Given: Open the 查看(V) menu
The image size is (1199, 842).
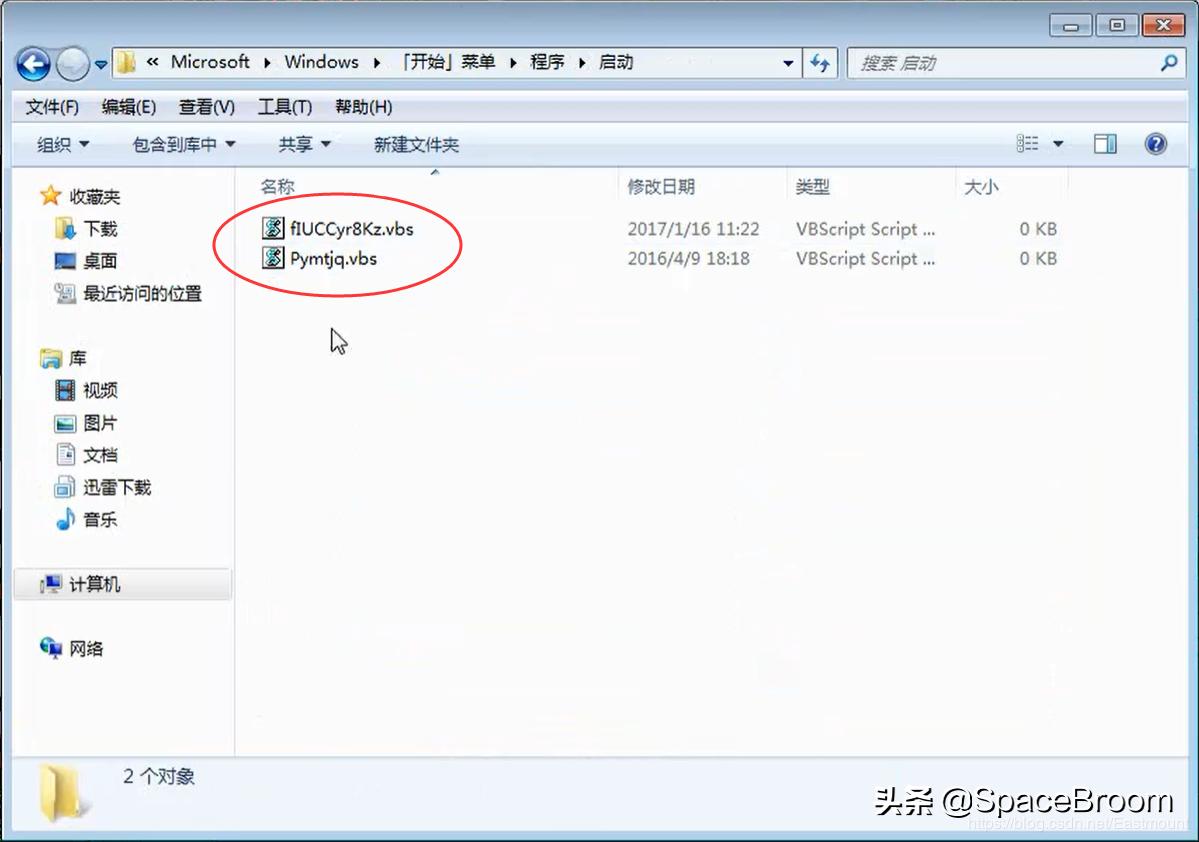Looking at the screenshot, I should [206, 107].
